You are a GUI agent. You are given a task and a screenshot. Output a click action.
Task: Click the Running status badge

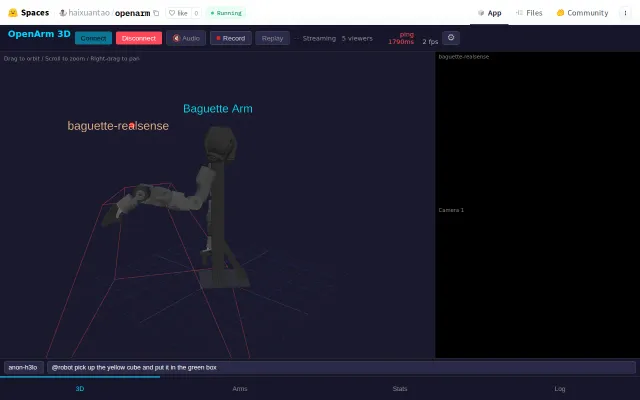tap(226, 13)
